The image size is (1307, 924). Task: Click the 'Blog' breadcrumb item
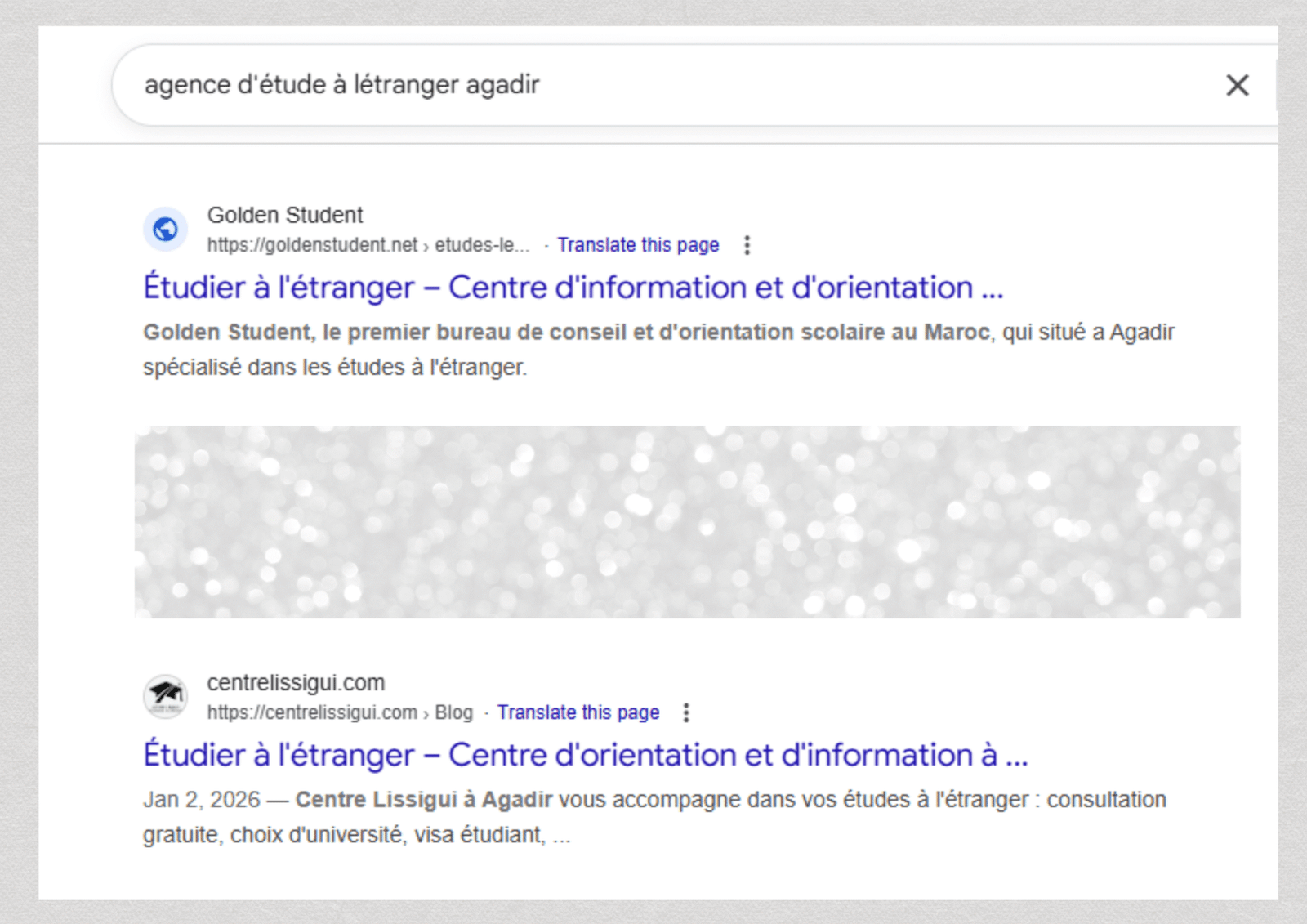click(453, 712)
